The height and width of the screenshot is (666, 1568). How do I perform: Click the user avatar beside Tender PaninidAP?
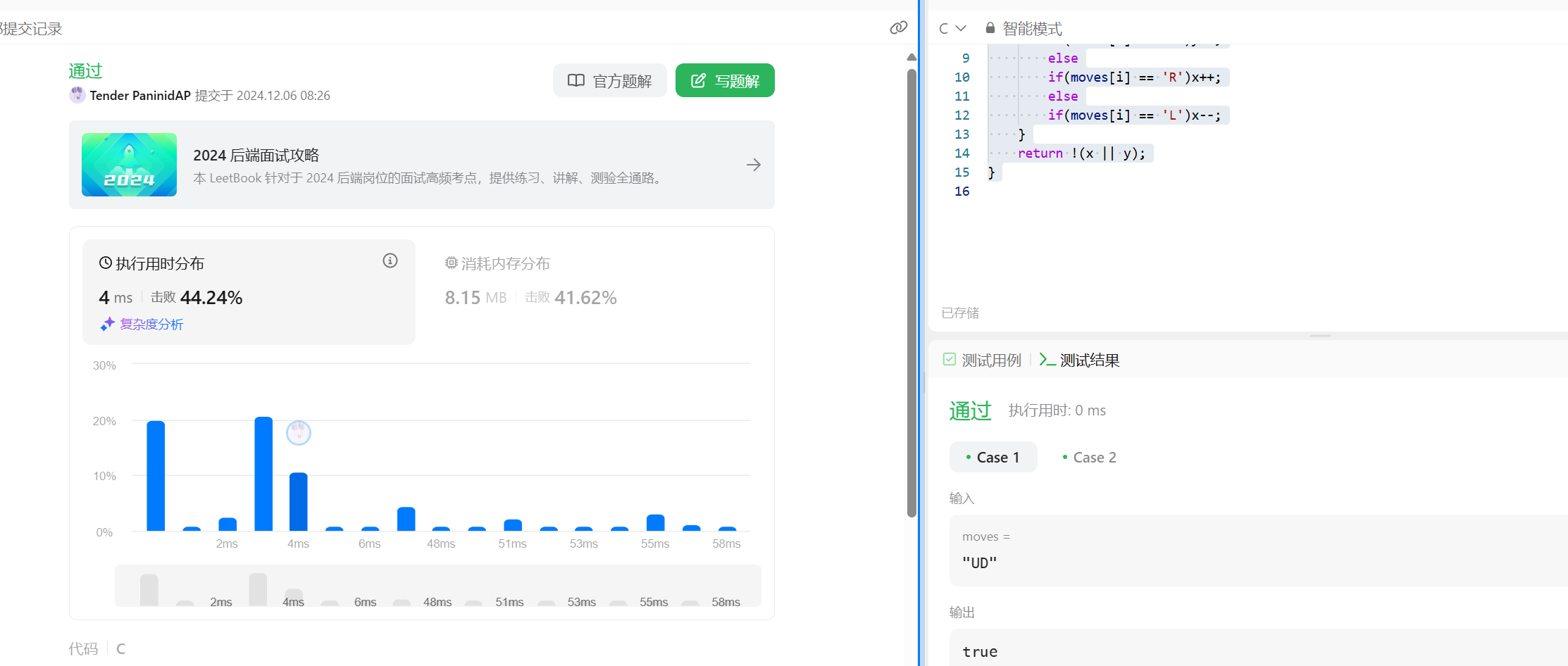(x=77, y=95)
